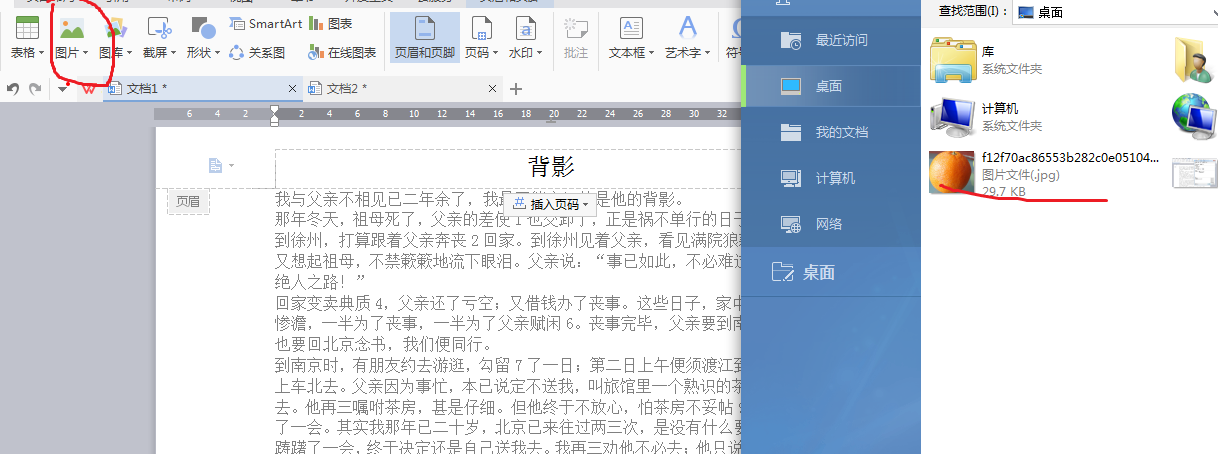Click the 插入页码 (Insert page number) button
The width and height of the screenshot is (1218, 454).
click(552, 203)
